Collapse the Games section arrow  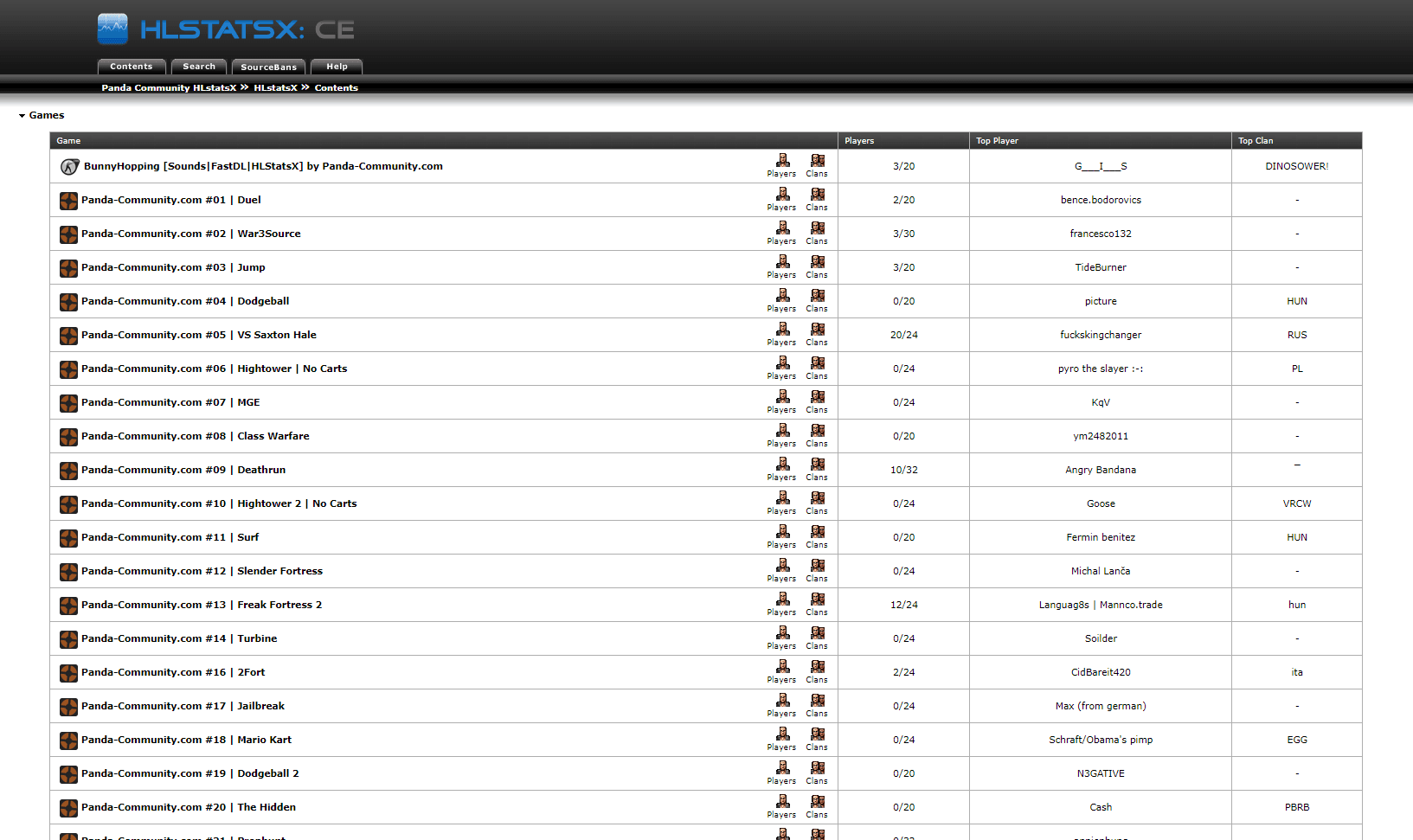click(22, 116)
